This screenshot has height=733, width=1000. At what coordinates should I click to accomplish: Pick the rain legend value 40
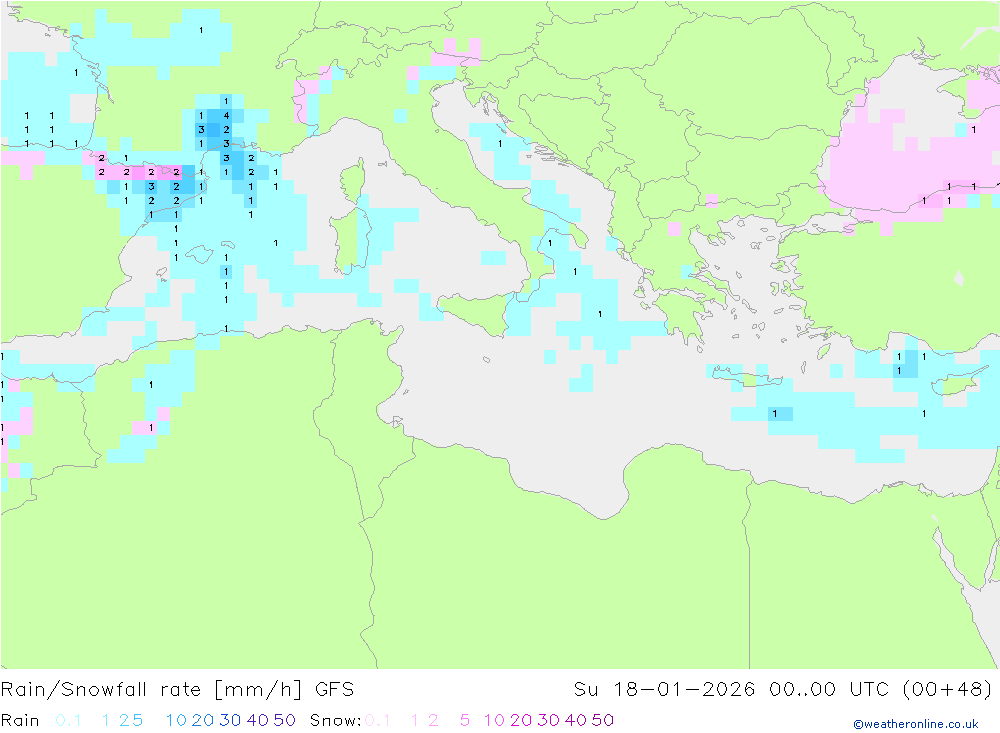click(x=258, y=720)
